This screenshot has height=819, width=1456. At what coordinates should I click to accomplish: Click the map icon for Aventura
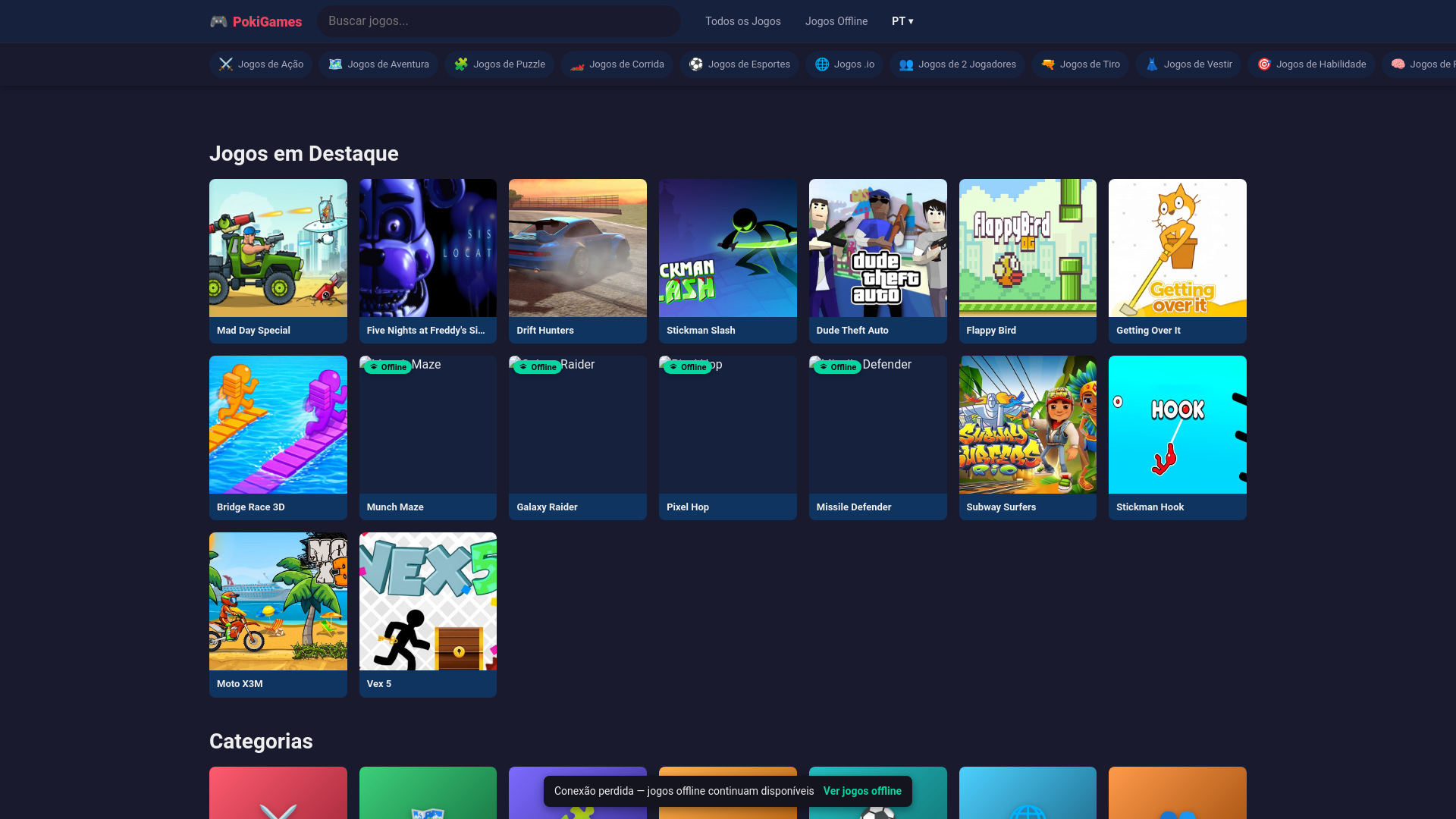point(335,64)
